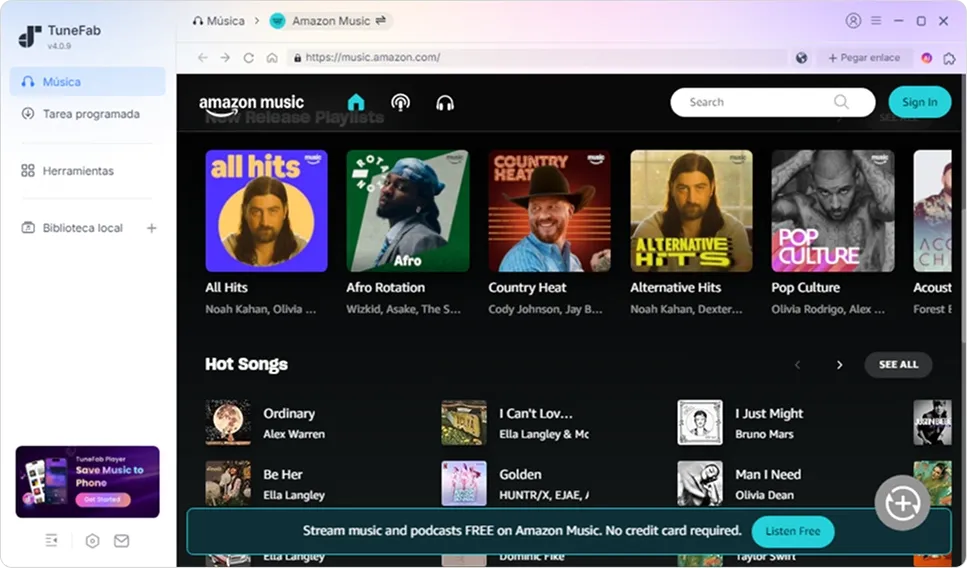The image size is (967, 568).
Task: Click the Ordinary album art
Action: [x=228, y=422]
